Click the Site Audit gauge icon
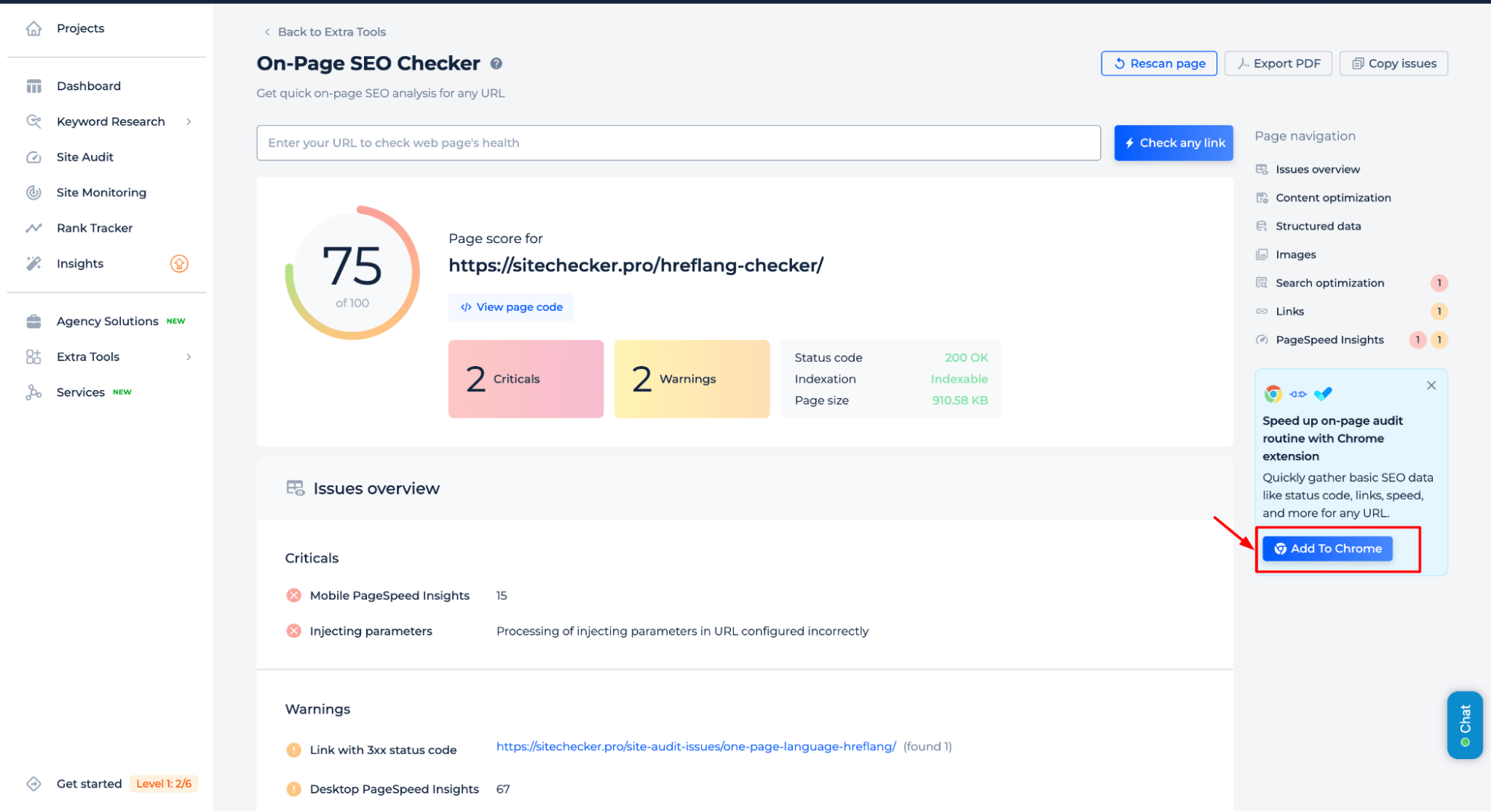This screenshot has width=1491, height=812. (34, 157)
